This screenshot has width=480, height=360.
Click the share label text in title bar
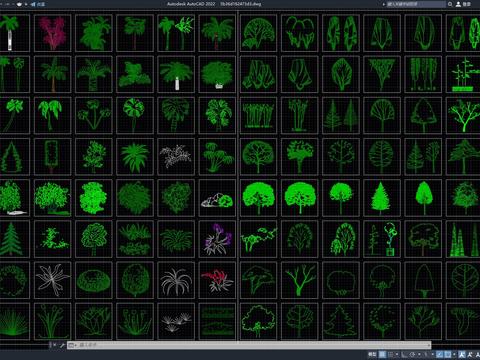coord(41,4)
